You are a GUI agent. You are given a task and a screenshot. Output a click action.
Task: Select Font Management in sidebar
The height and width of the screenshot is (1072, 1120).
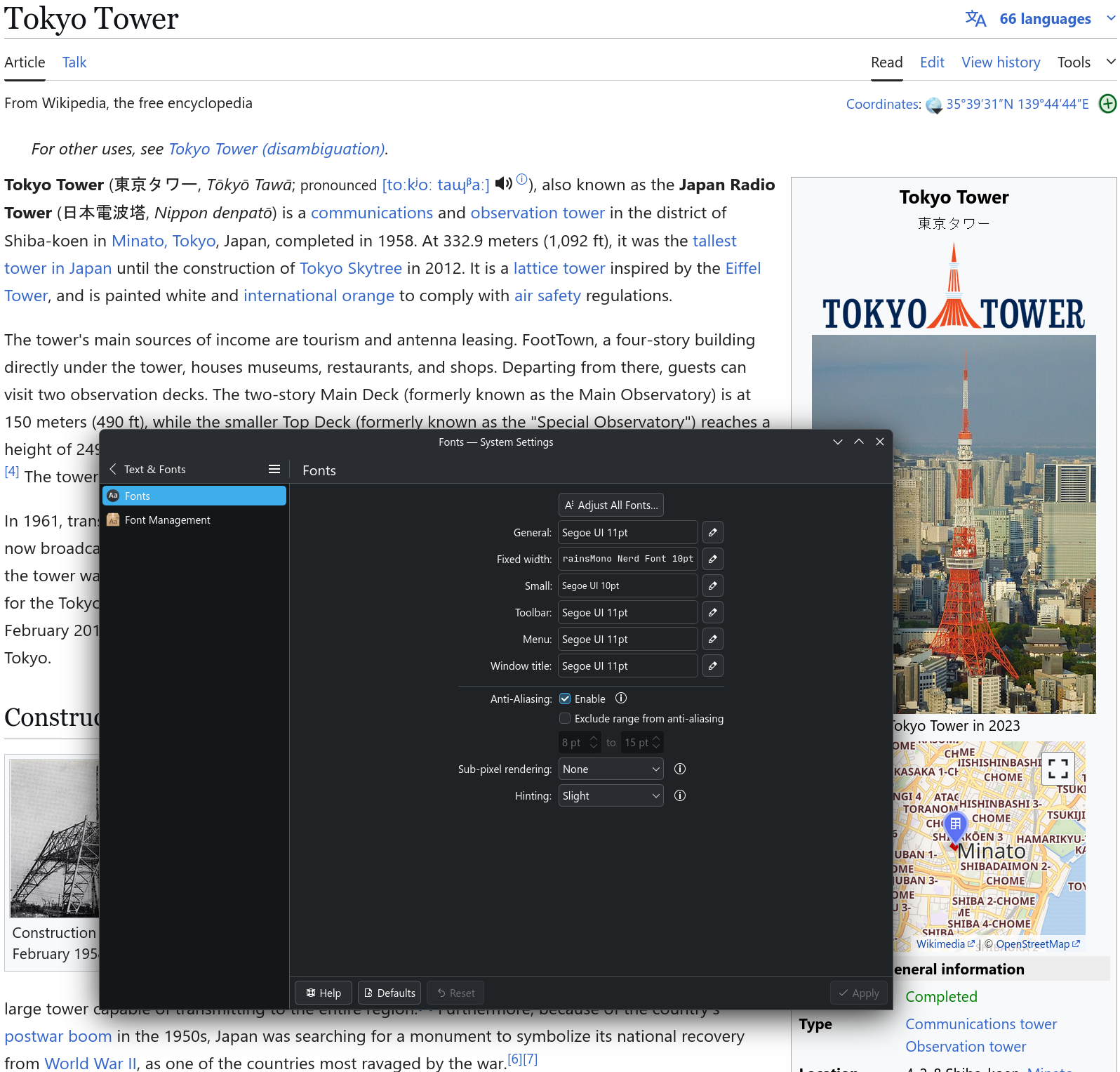[x=194, y=520]
